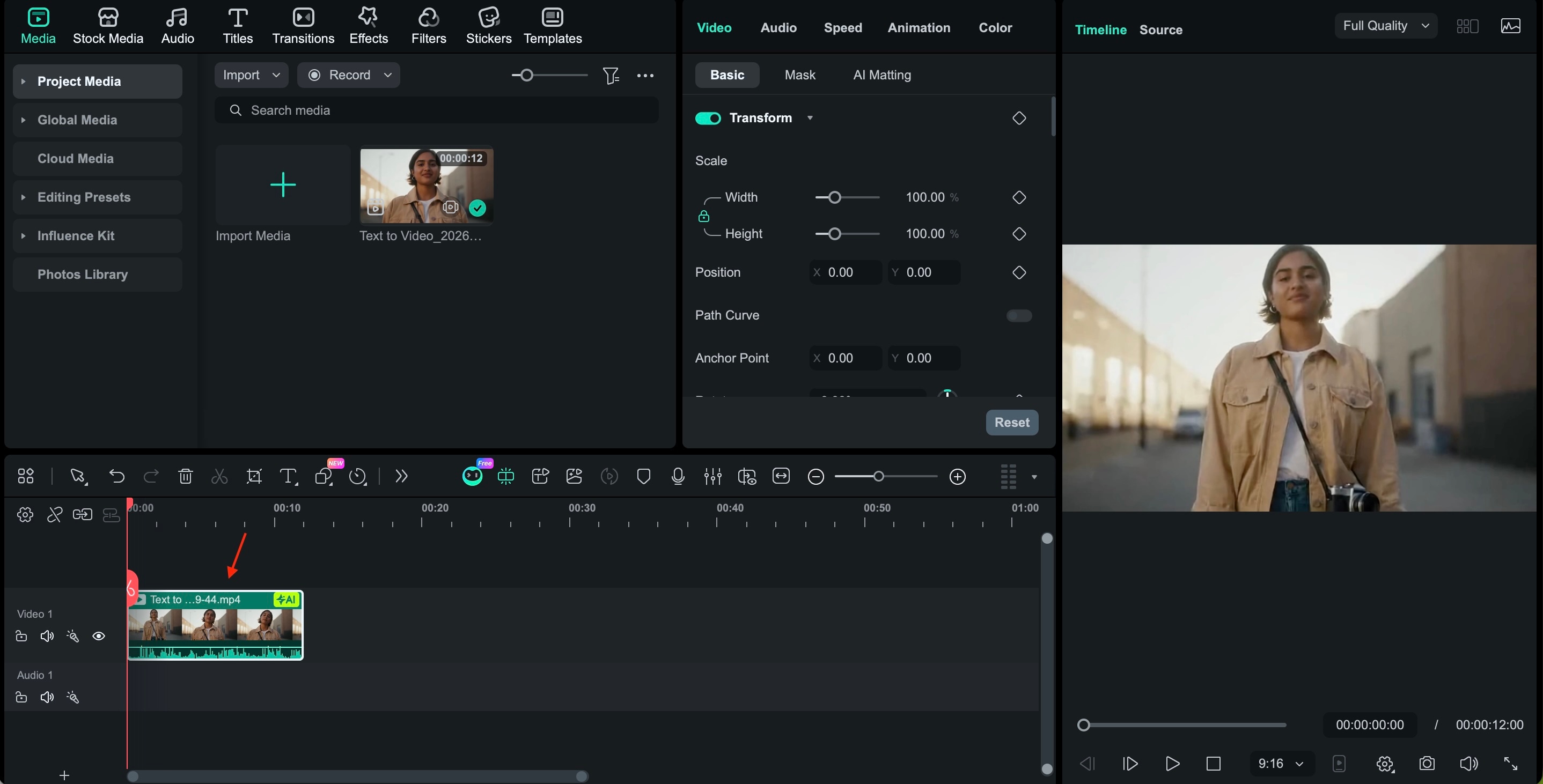Disable the Transform toggle
1543x784 pixels.
coord(708,117)
